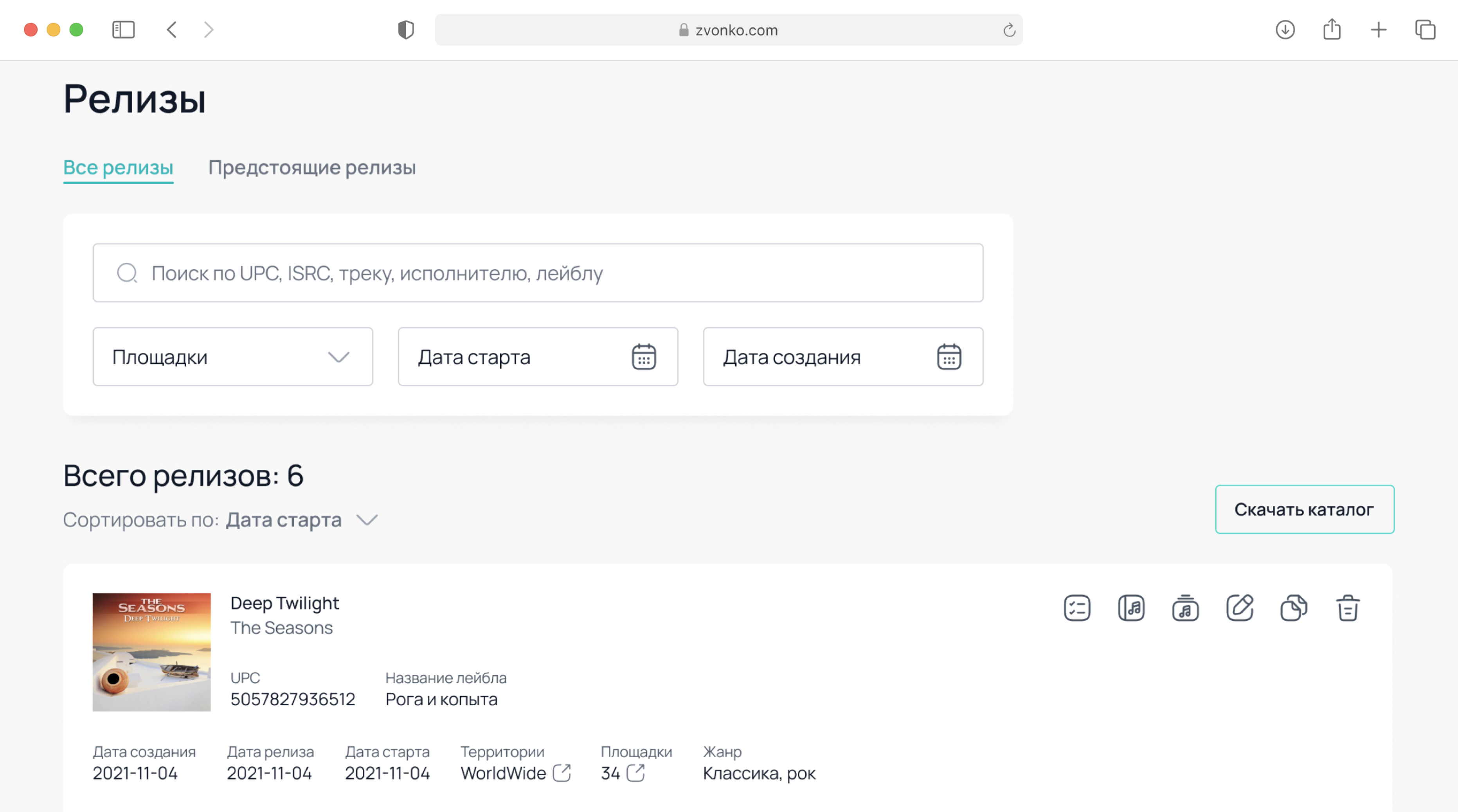This screenshot has height=812, width=1458.
Task: Click the Deep Twilight album cover thumbnail
Action: coord(151,652)
